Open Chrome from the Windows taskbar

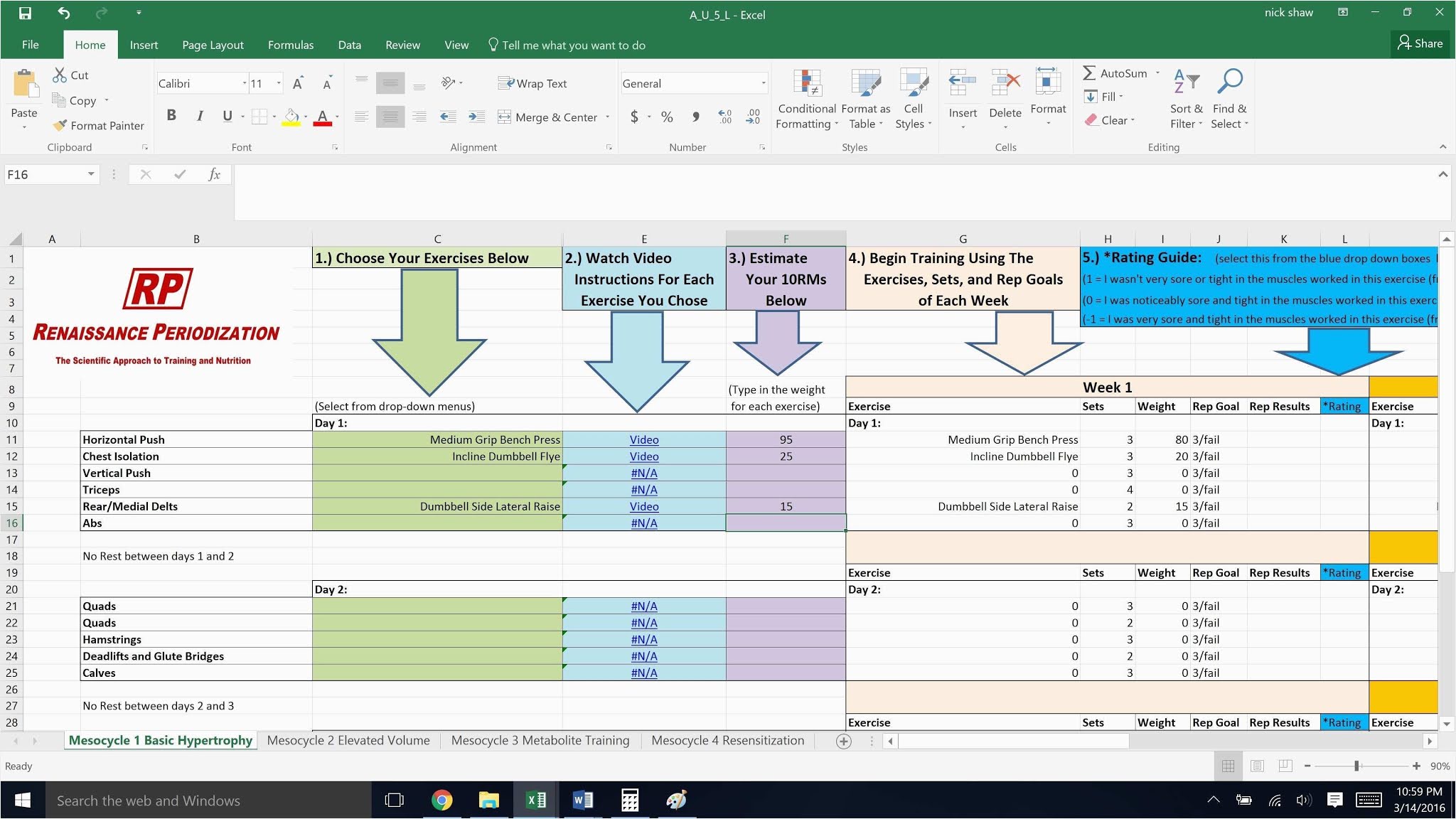[441, 801]
